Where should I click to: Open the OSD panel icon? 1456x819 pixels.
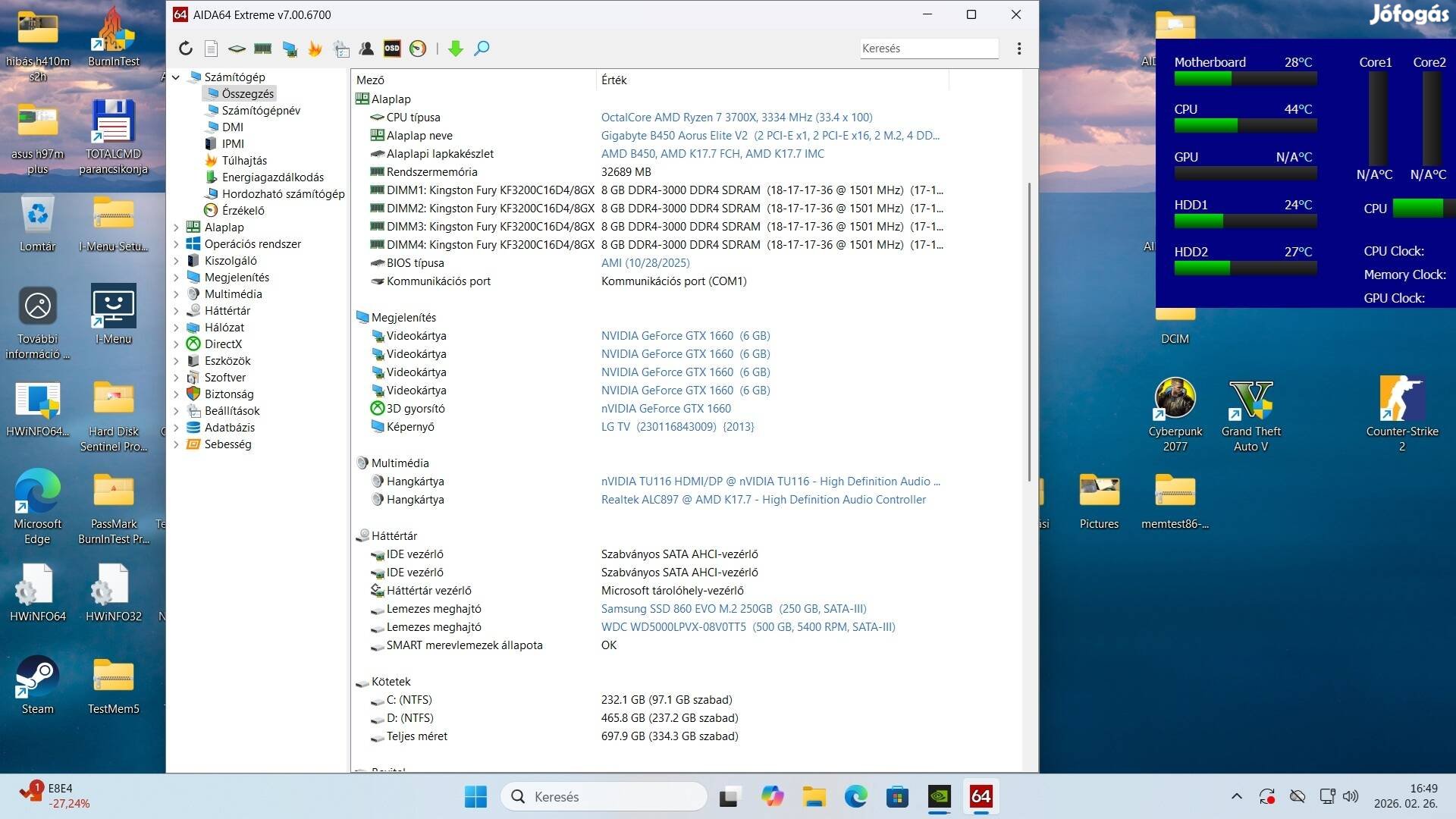click(x=392, y=49)
